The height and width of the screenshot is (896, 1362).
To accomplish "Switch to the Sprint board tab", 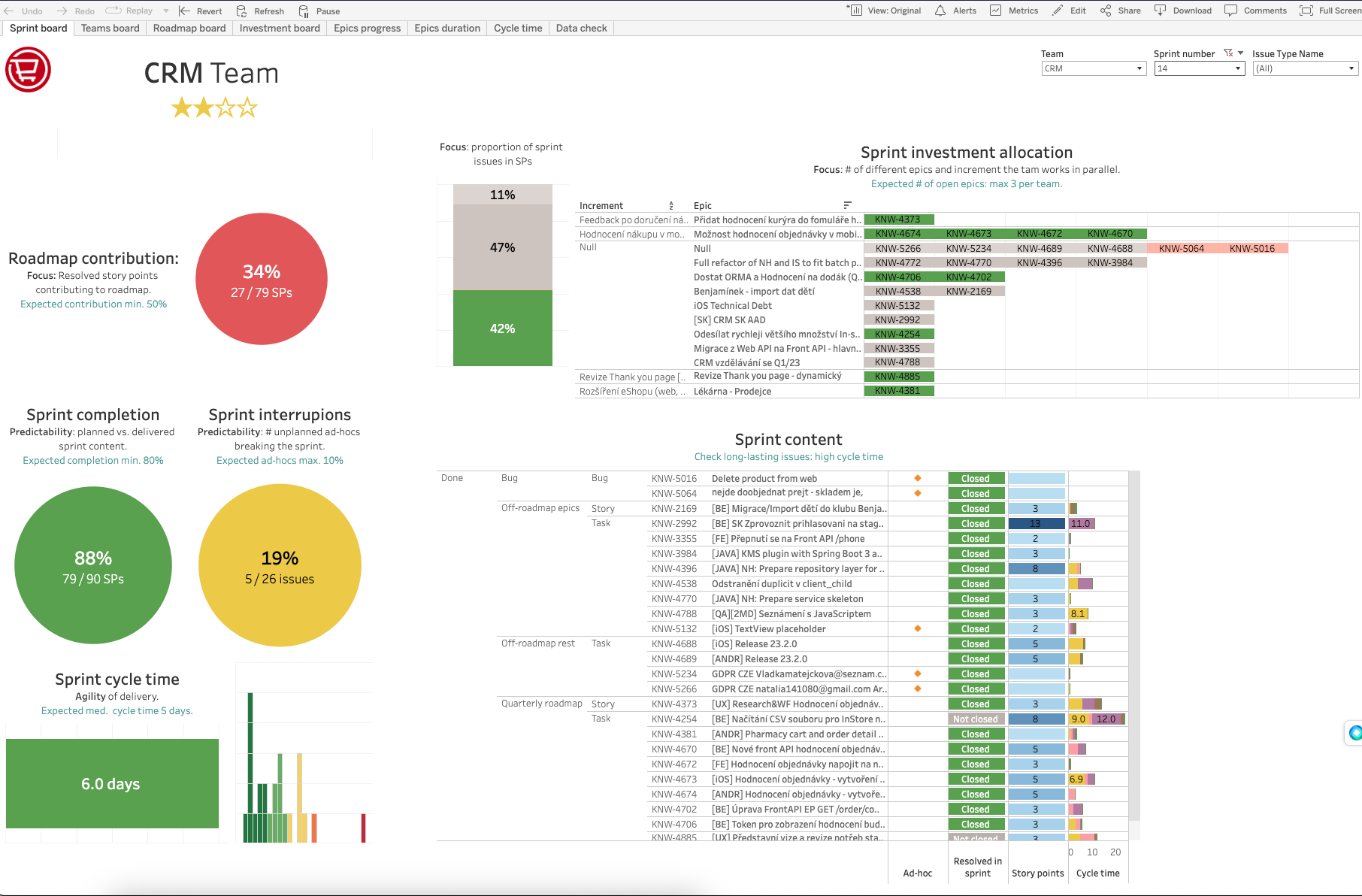I will tap(38, 28).
